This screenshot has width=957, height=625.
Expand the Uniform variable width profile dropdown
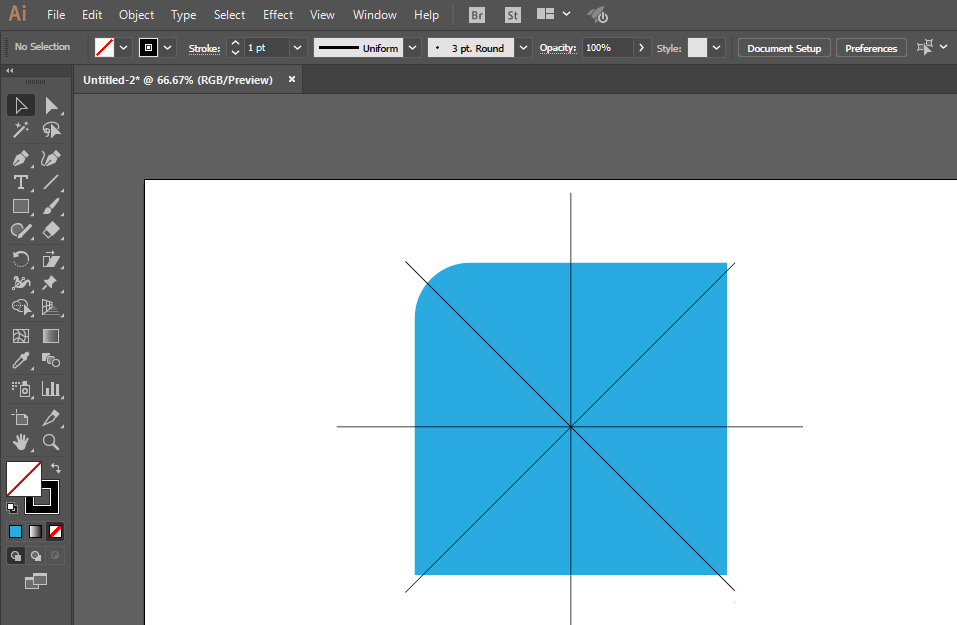413,48
